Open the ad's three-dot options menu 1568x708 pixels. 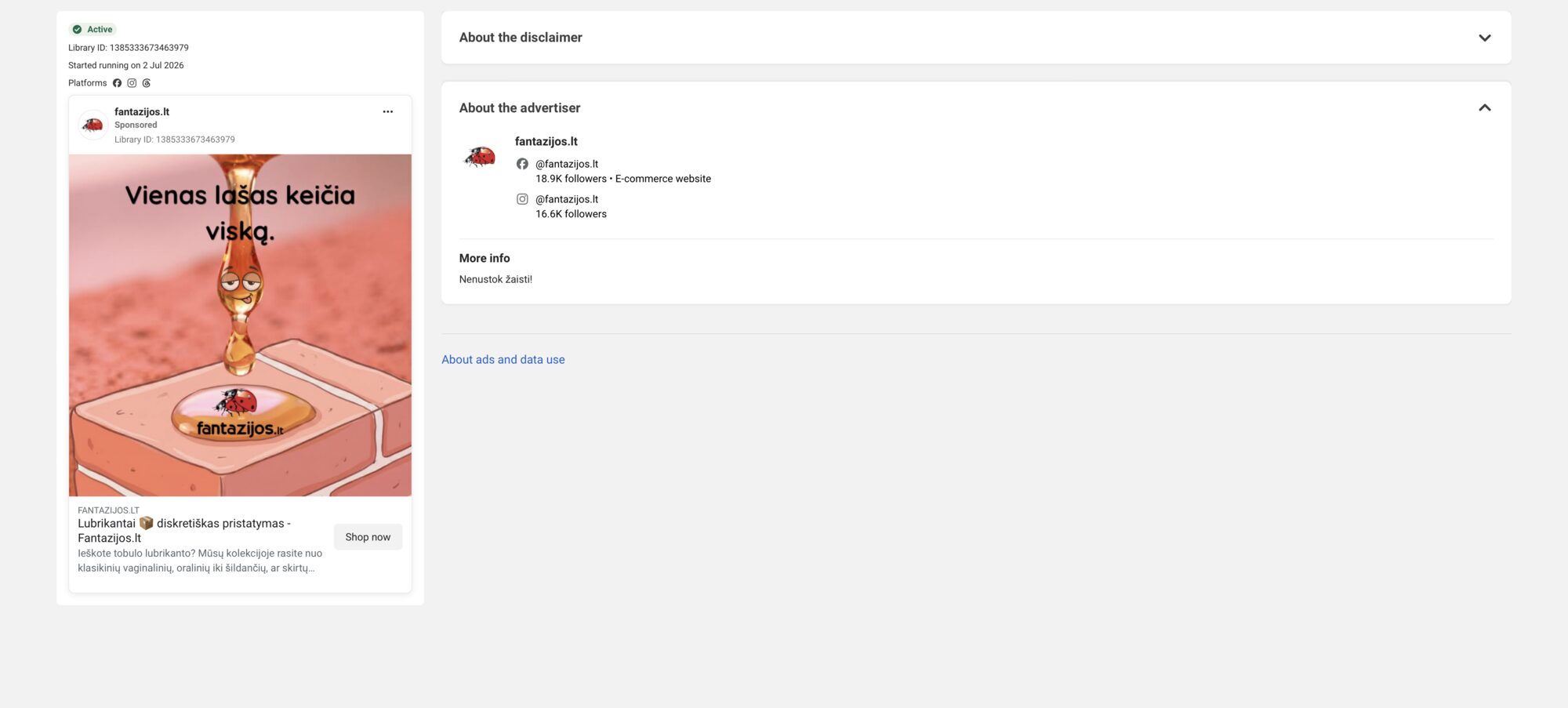pyautogui.click(x=387, y=111)
